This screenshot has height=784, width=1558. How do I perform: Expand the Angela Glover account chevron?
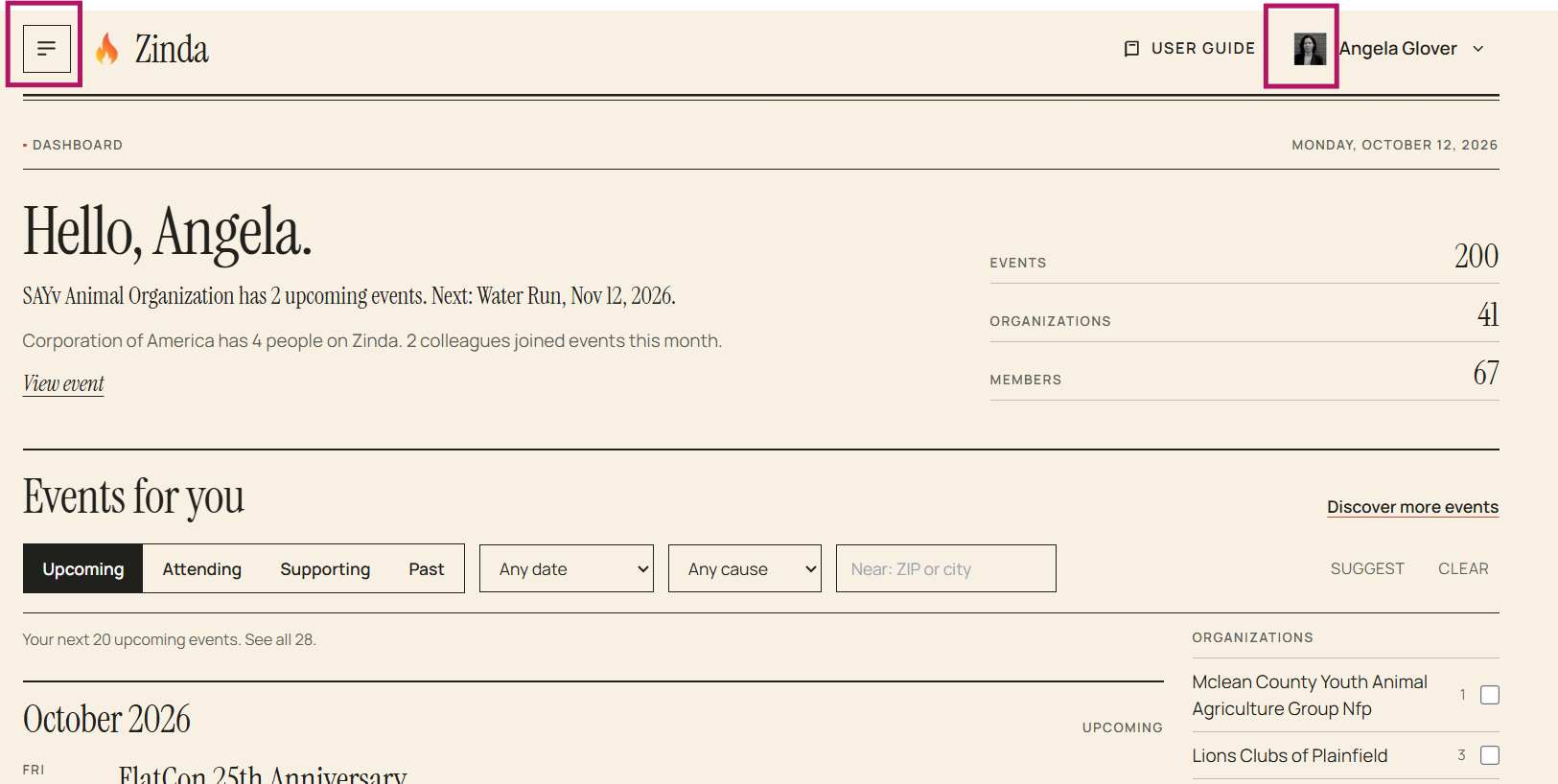click(1478, 49)
